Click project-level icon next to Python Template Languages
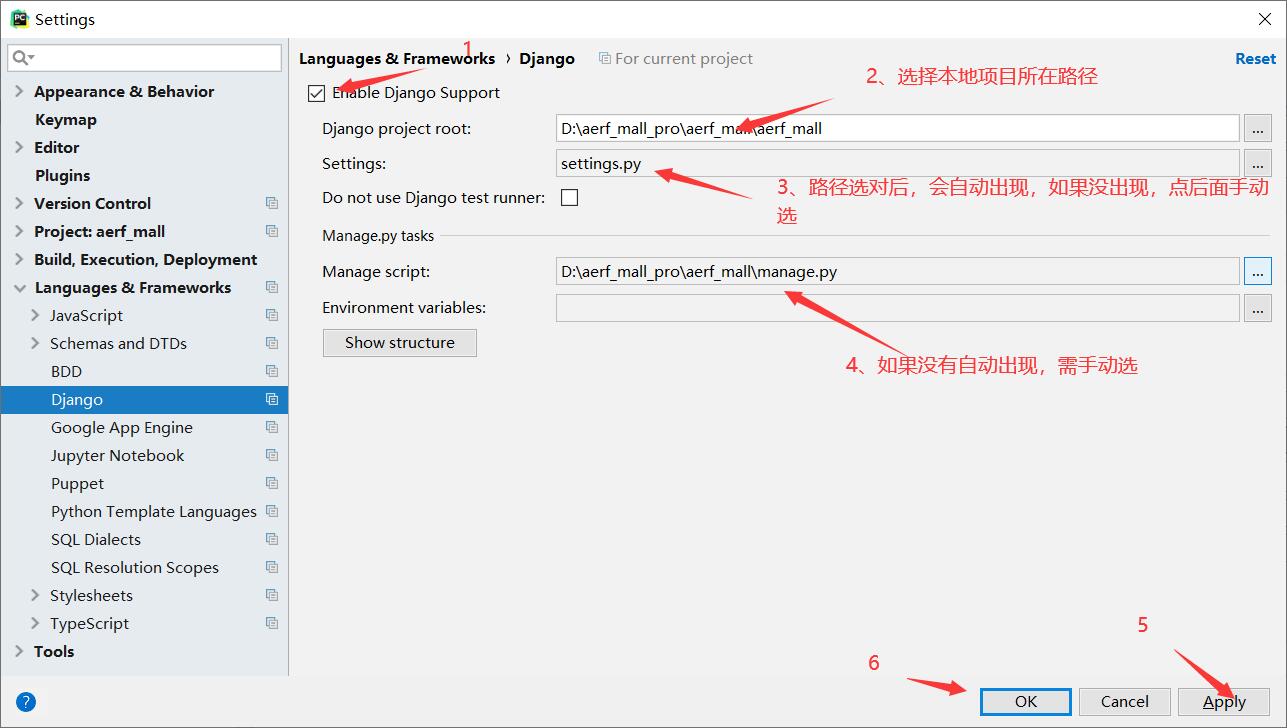 (x=271, y=511)
